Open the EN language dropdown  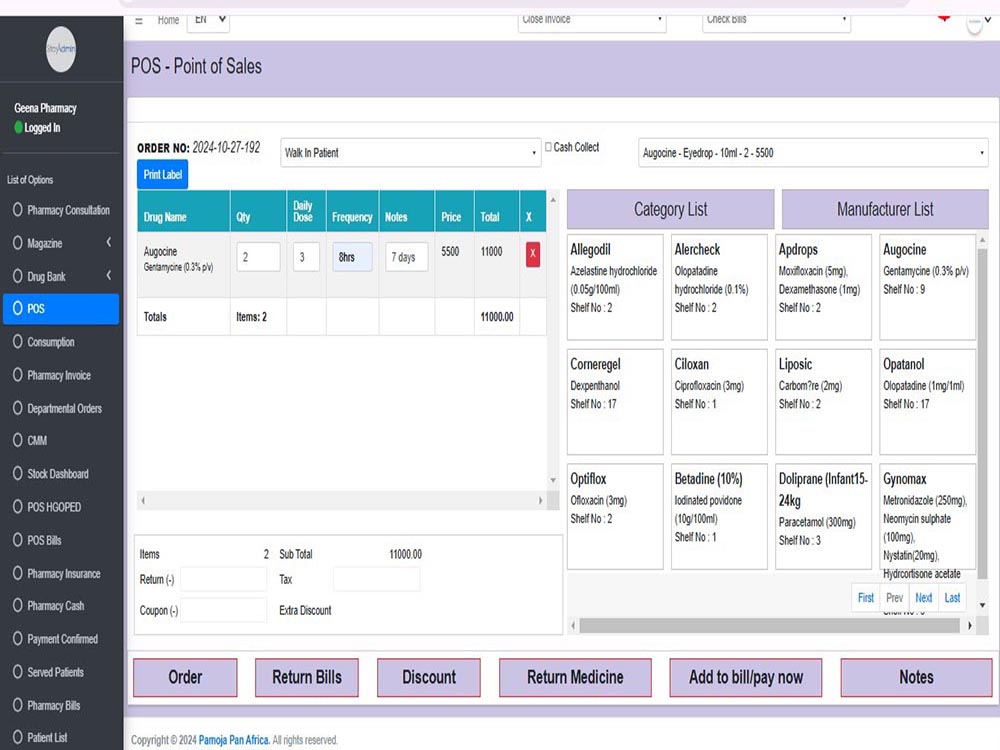[209, 21]
